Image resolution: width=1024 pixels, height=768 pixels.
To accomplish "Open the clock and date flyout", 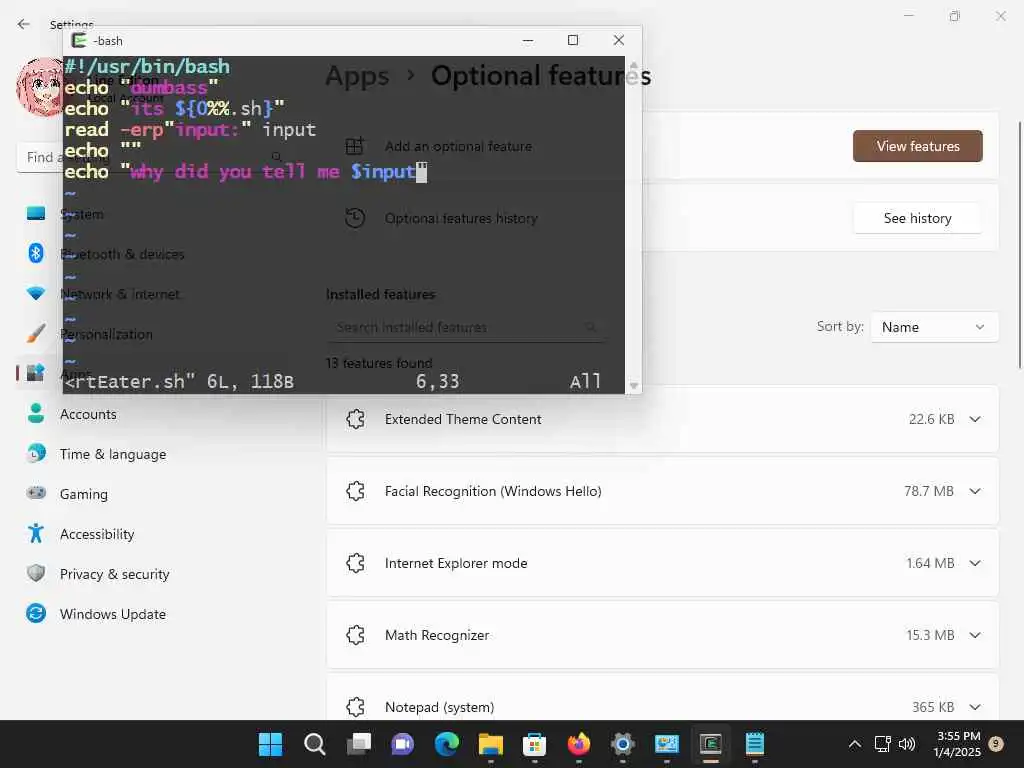I will 957,744.
